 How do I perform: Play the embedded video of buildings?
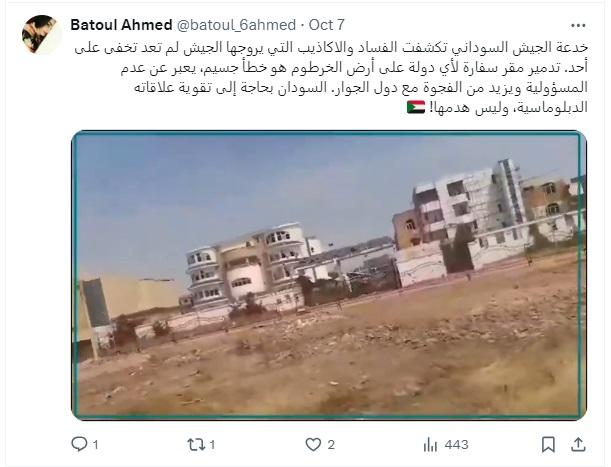(329, 275)
